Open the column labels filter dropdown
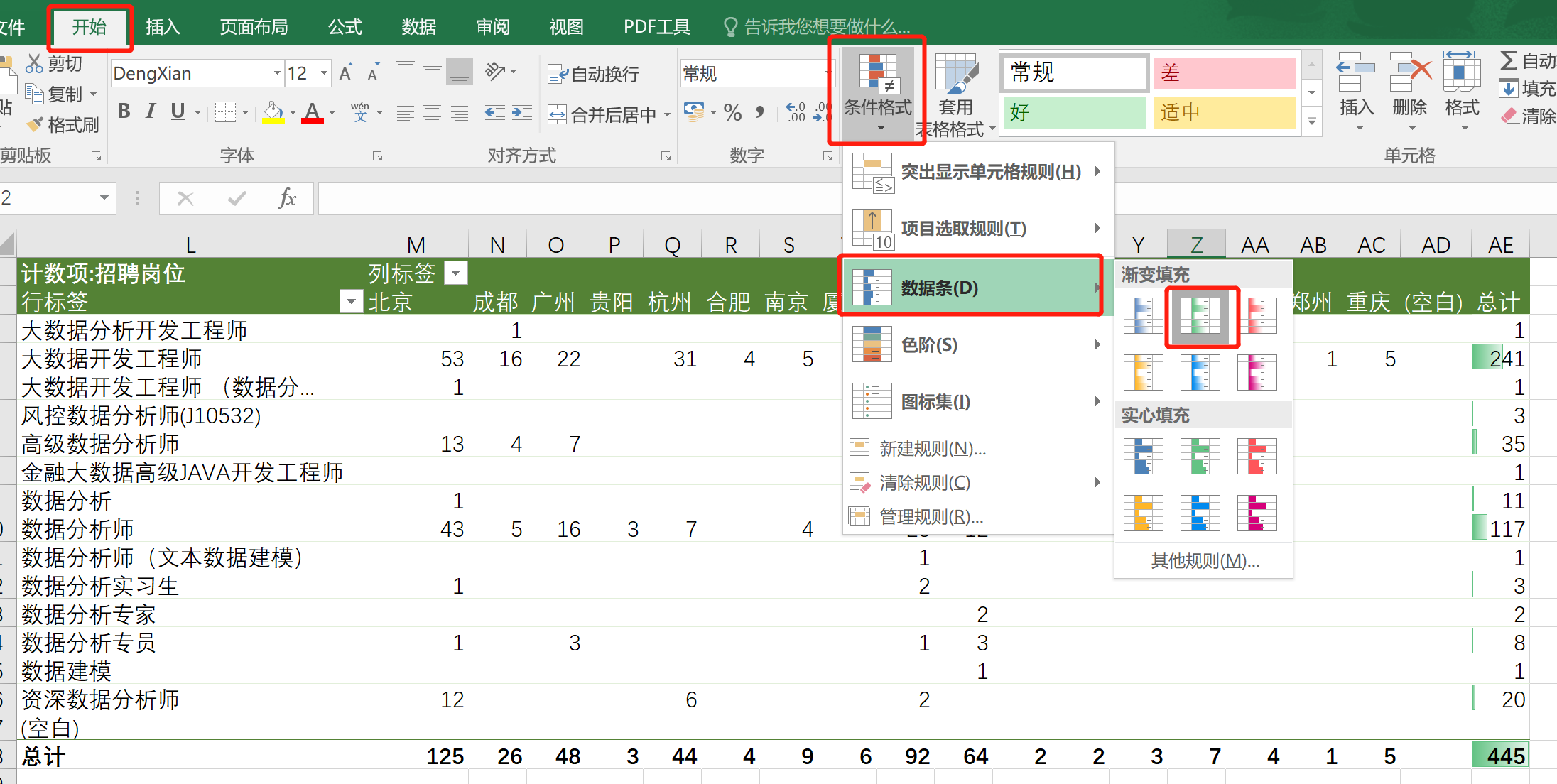 coord(456,273)
